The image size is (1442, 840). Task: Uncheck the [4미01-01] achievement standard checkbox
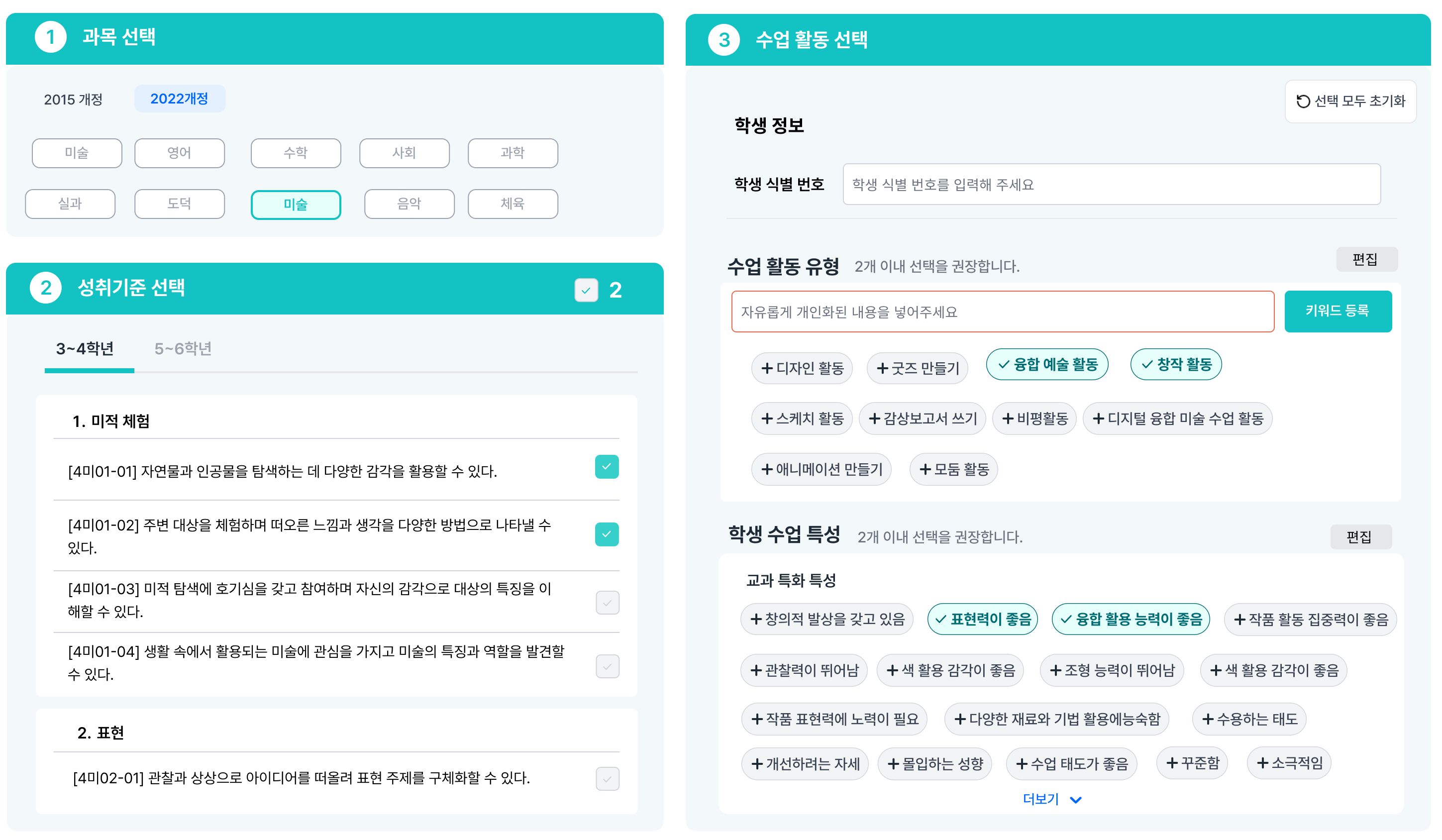pyautogui.click(x=607, y=467)
